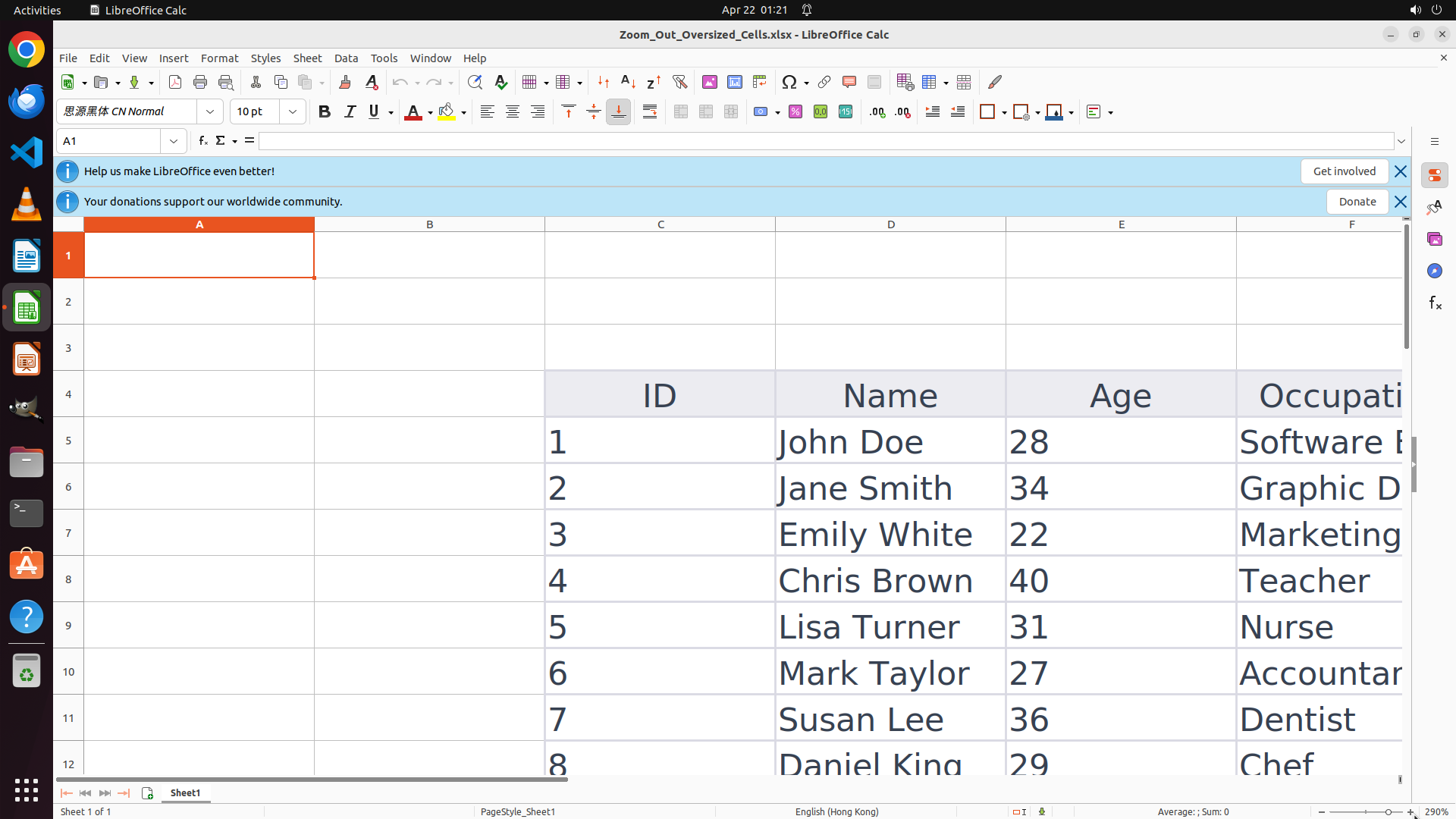
Task: Expand the font name dropdown
Action: click(x=210, y=111)
